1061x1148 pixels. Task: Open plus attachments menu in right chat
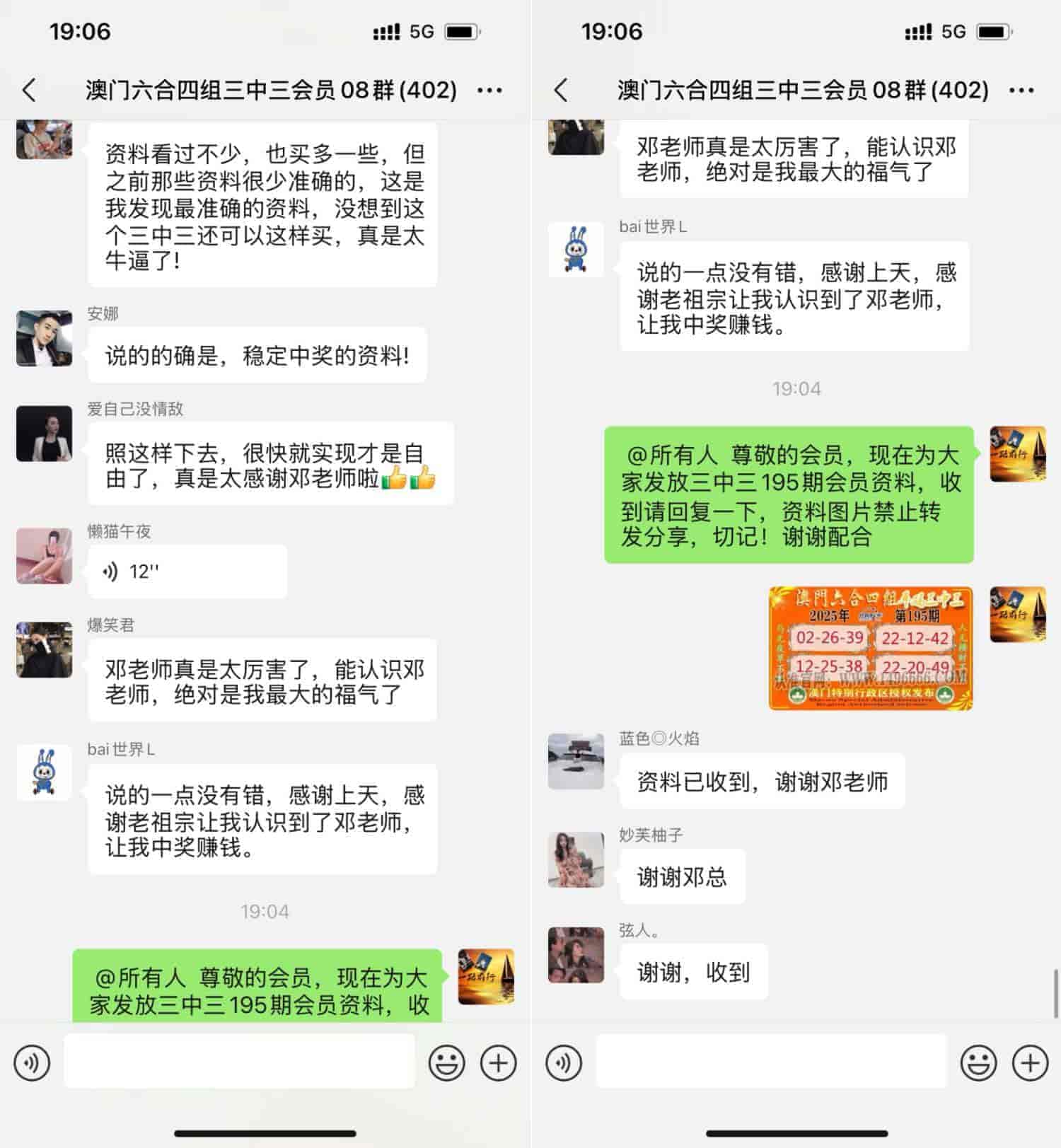(x=1031, y=1062)
